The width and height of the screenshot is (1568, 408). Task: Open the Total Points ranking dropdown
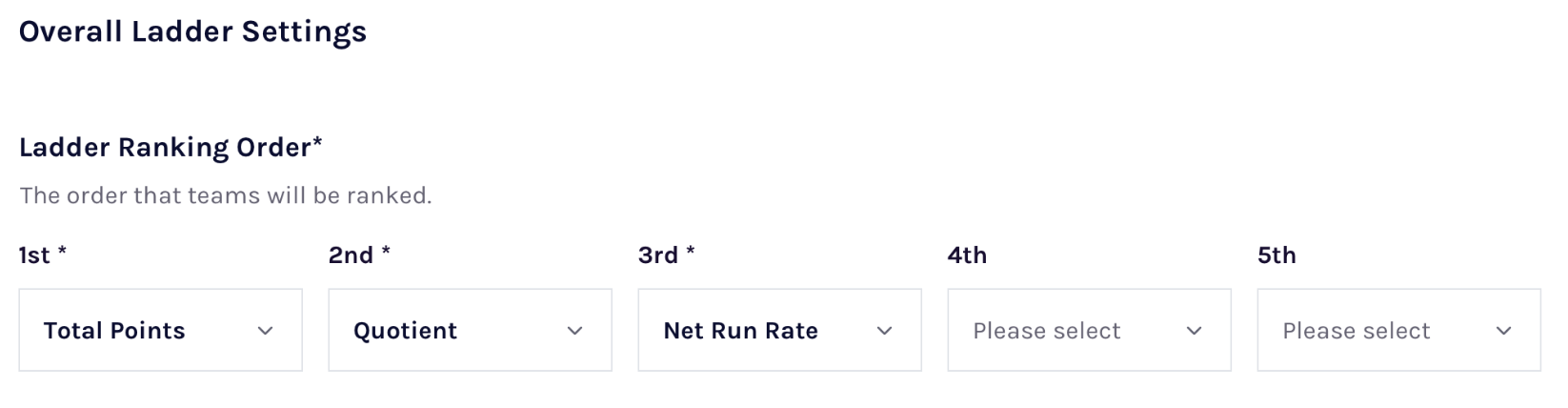coord(160,331)
